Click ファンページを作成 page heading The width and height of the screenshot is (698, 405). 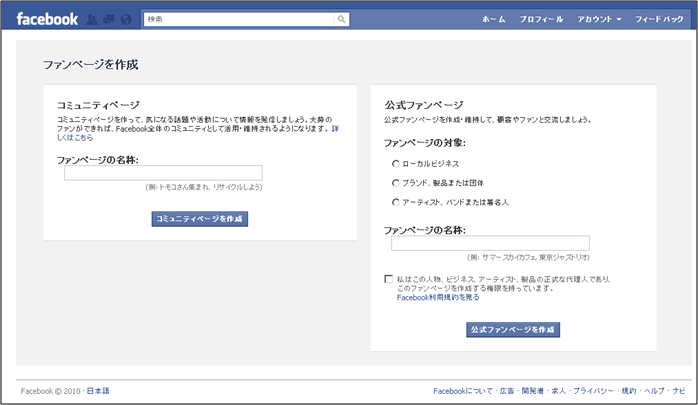coord(91,65)
